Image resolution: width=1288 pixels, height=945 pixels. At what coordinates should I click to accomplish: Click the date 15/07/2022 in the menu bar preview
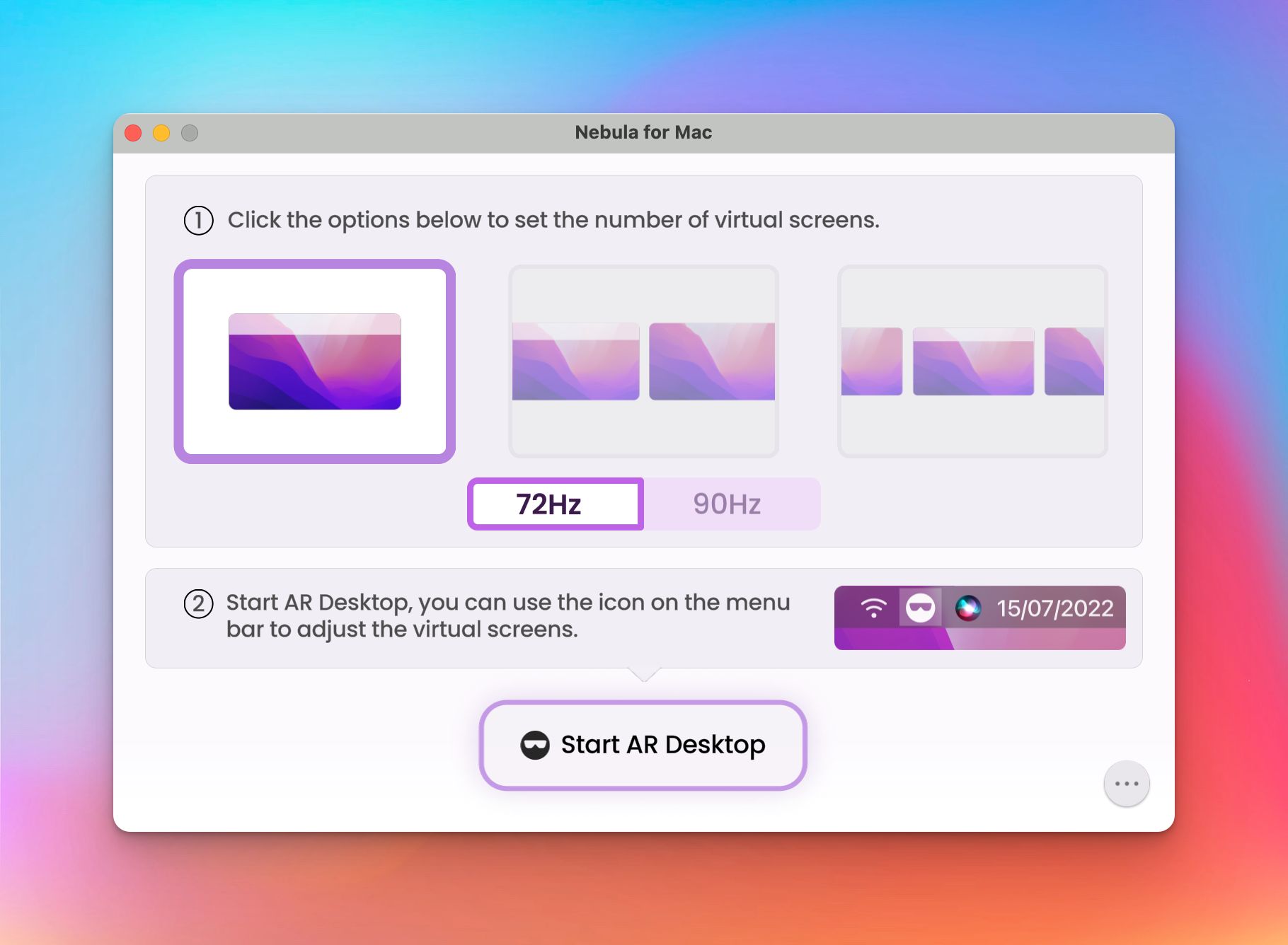1054,608
